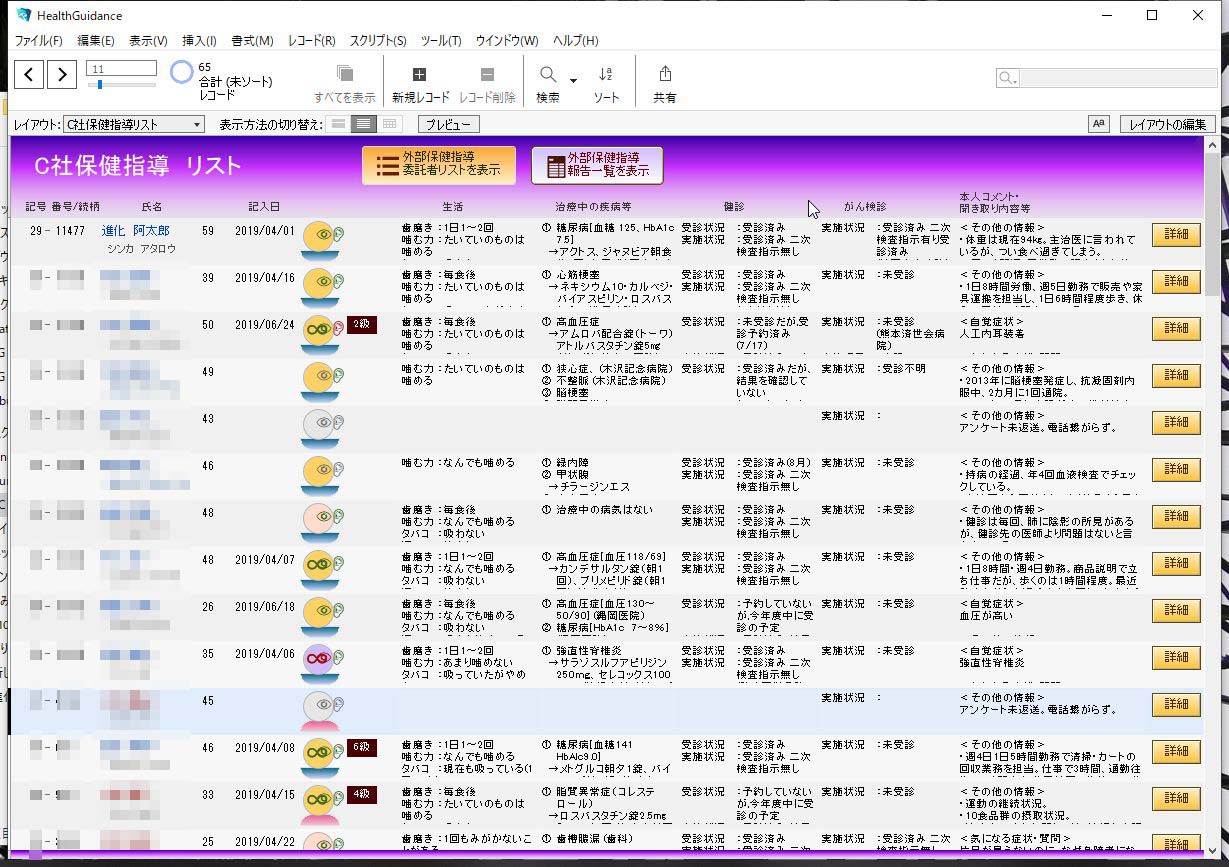Click the found-set pie circle icon
The image size is (1229, 867).
tap(181, 73)
